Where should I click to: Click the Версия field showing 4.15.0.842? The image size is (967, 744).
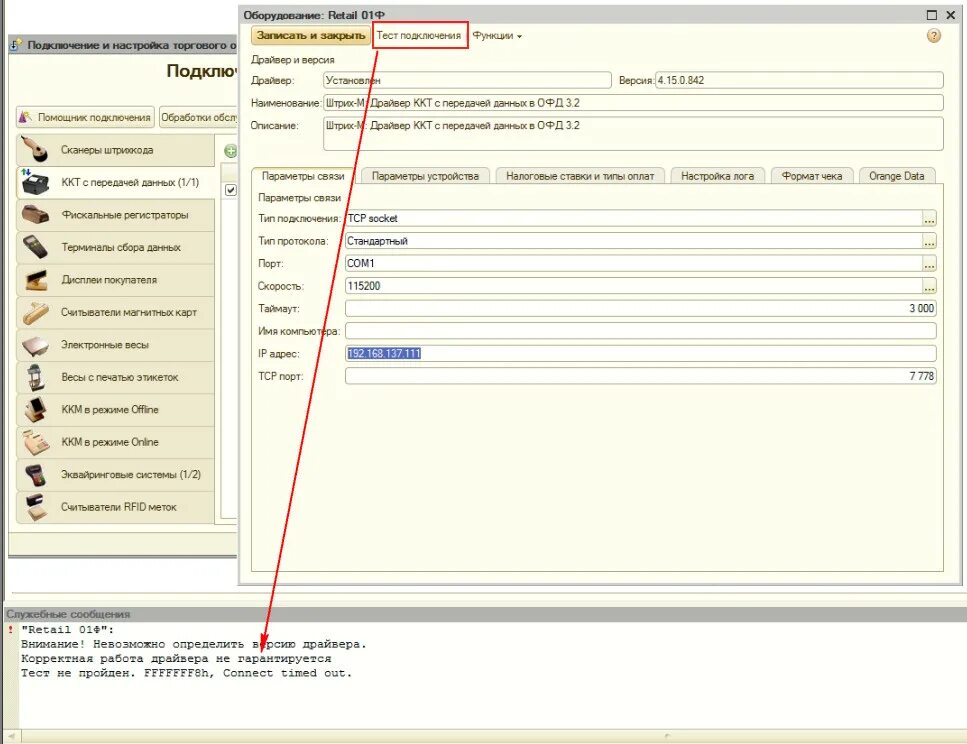click(x=799, y=80)
